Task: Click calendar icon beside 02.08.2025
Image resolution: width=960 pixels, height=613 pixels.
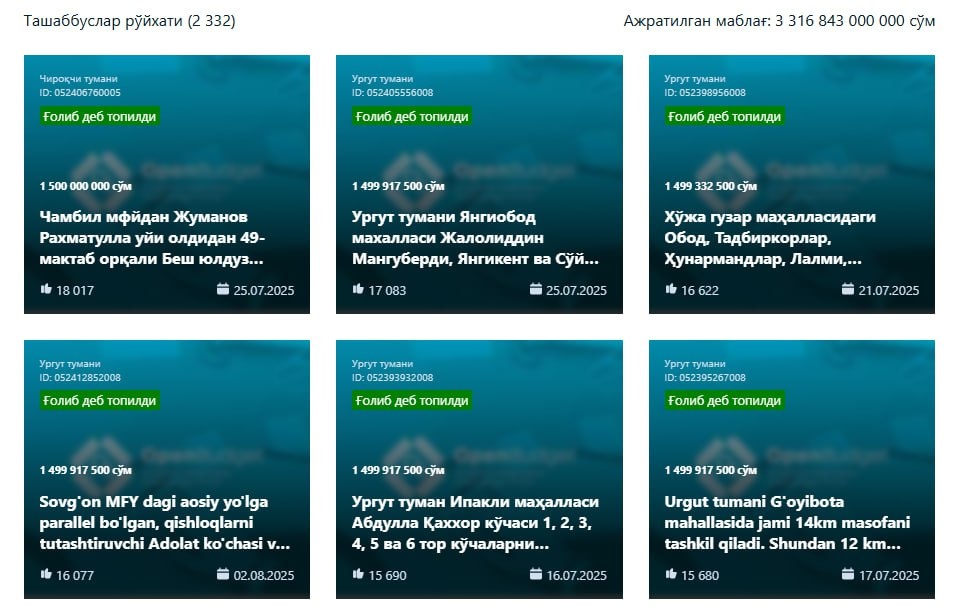Action: pyautogui.click(x=223, y=574)
